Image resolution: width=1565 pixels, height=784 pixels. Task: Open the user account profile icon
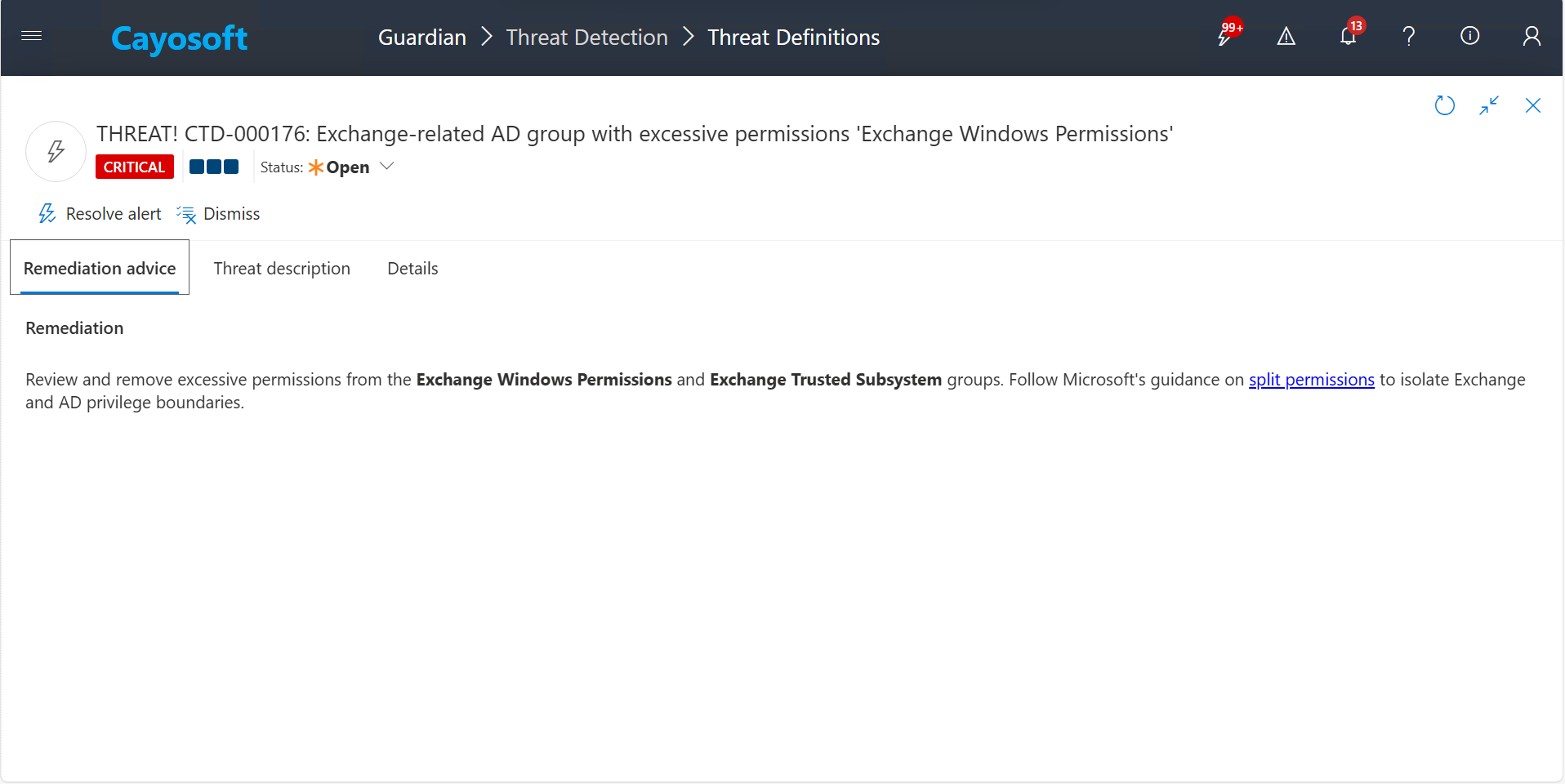point(1532,37)
